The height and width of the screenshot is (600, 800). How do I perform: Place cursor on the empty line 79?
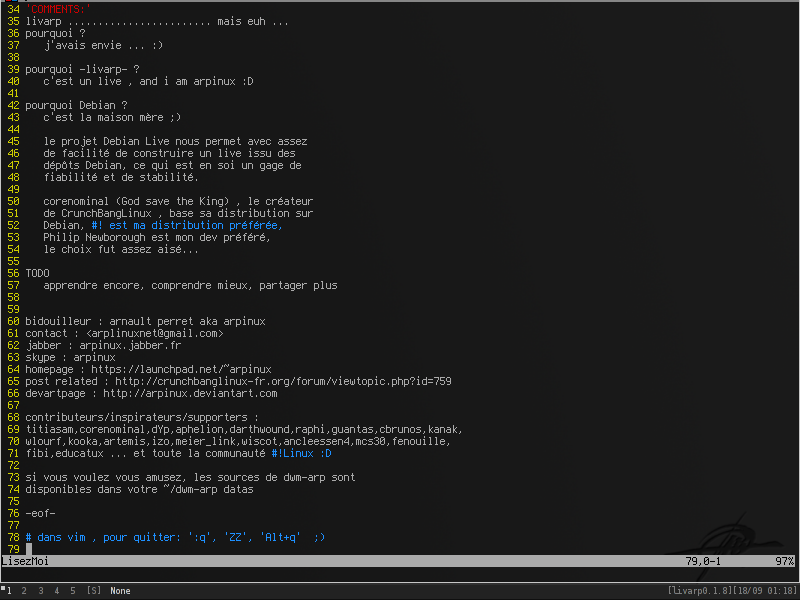(x=29, y=549)
